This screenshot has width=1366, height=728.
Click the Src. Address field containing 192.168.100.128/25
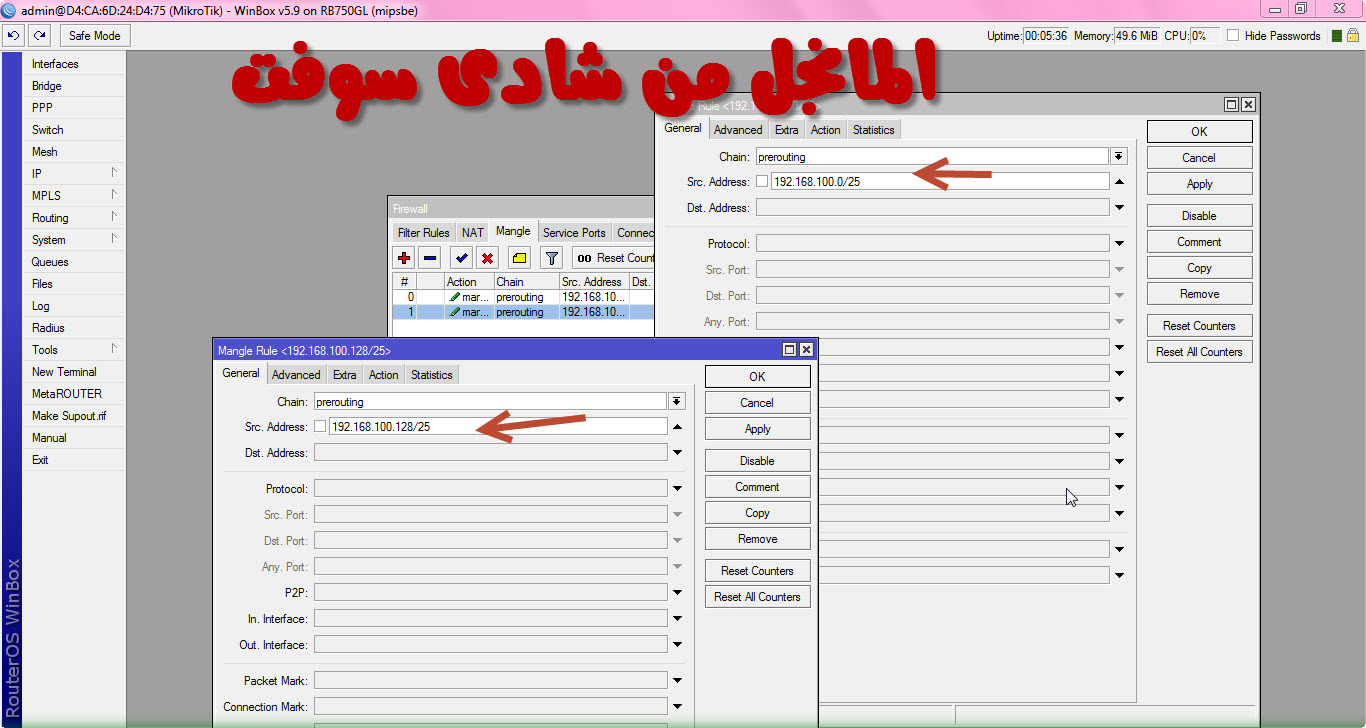497,426
